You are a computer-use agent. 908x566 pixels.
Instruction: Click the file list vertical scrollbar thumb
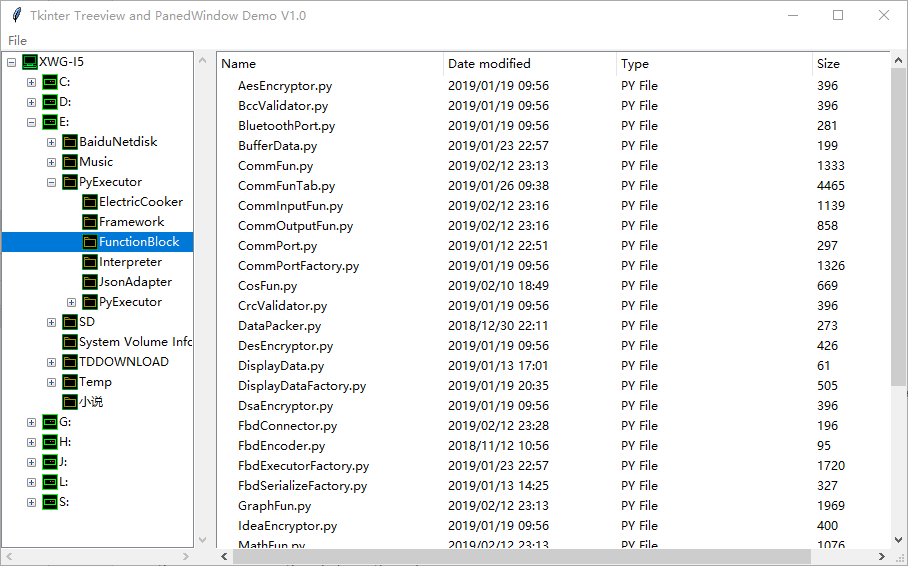click(898, 227)
